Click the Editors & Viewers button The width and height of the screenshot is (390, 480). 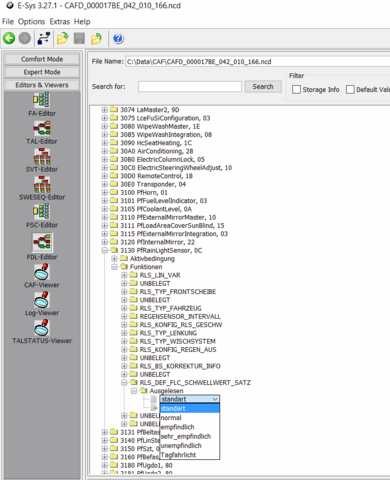[x=42, y=85]
